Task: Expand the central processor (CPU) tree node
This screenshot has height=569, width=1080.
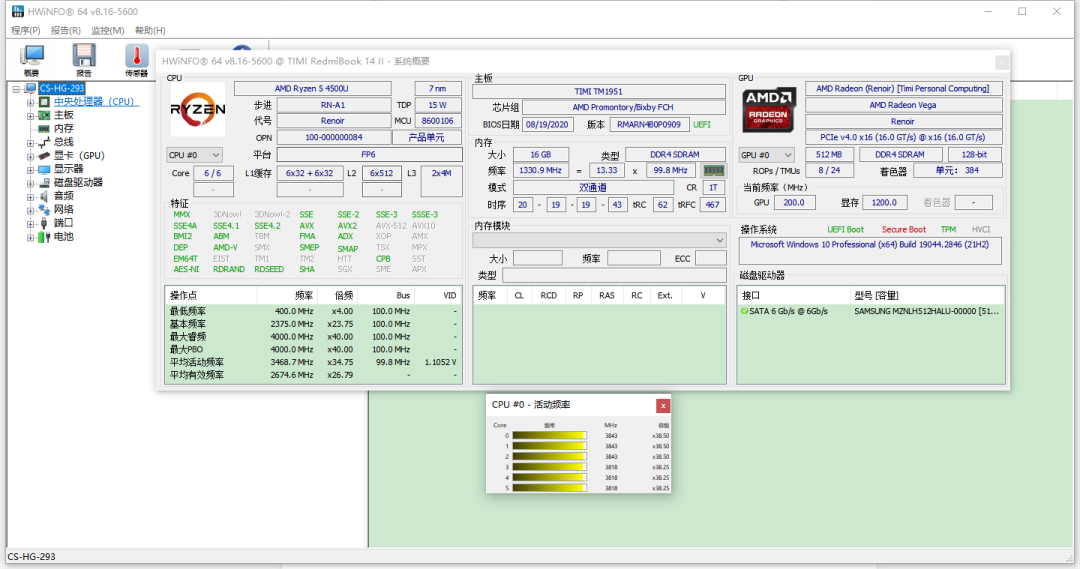Action: tap(30, 102)
